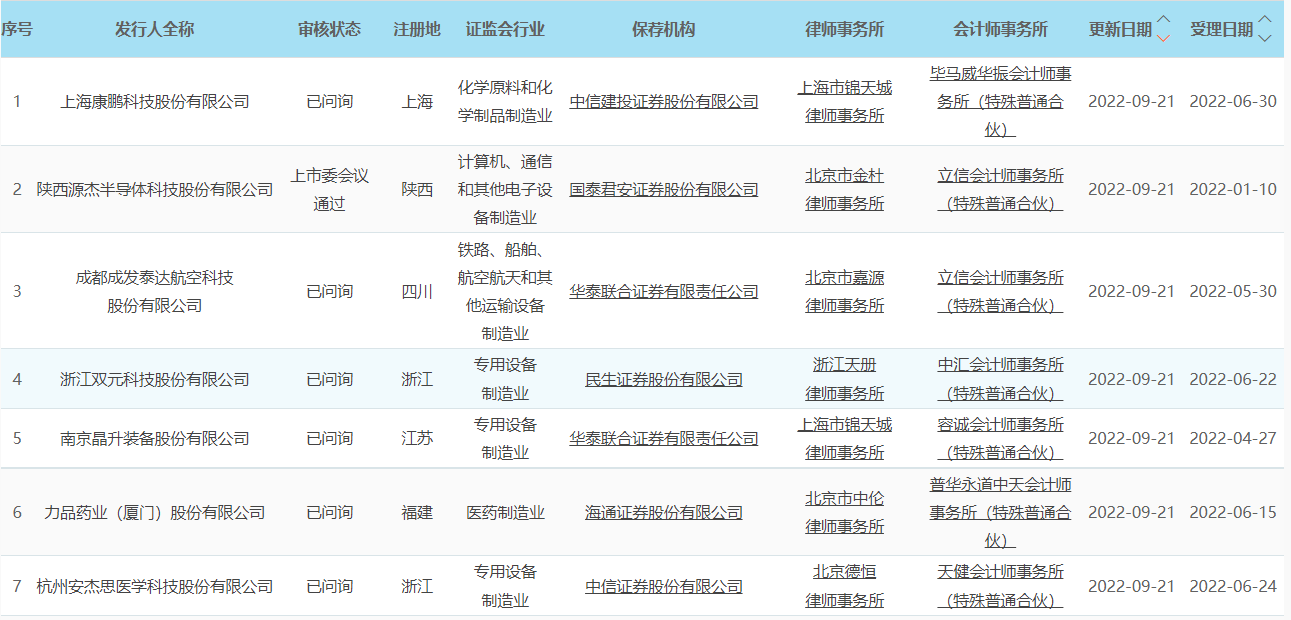Click industry 计算机、通信和其他电子设备制造业

pyautogui.click(x=505, y=189)
